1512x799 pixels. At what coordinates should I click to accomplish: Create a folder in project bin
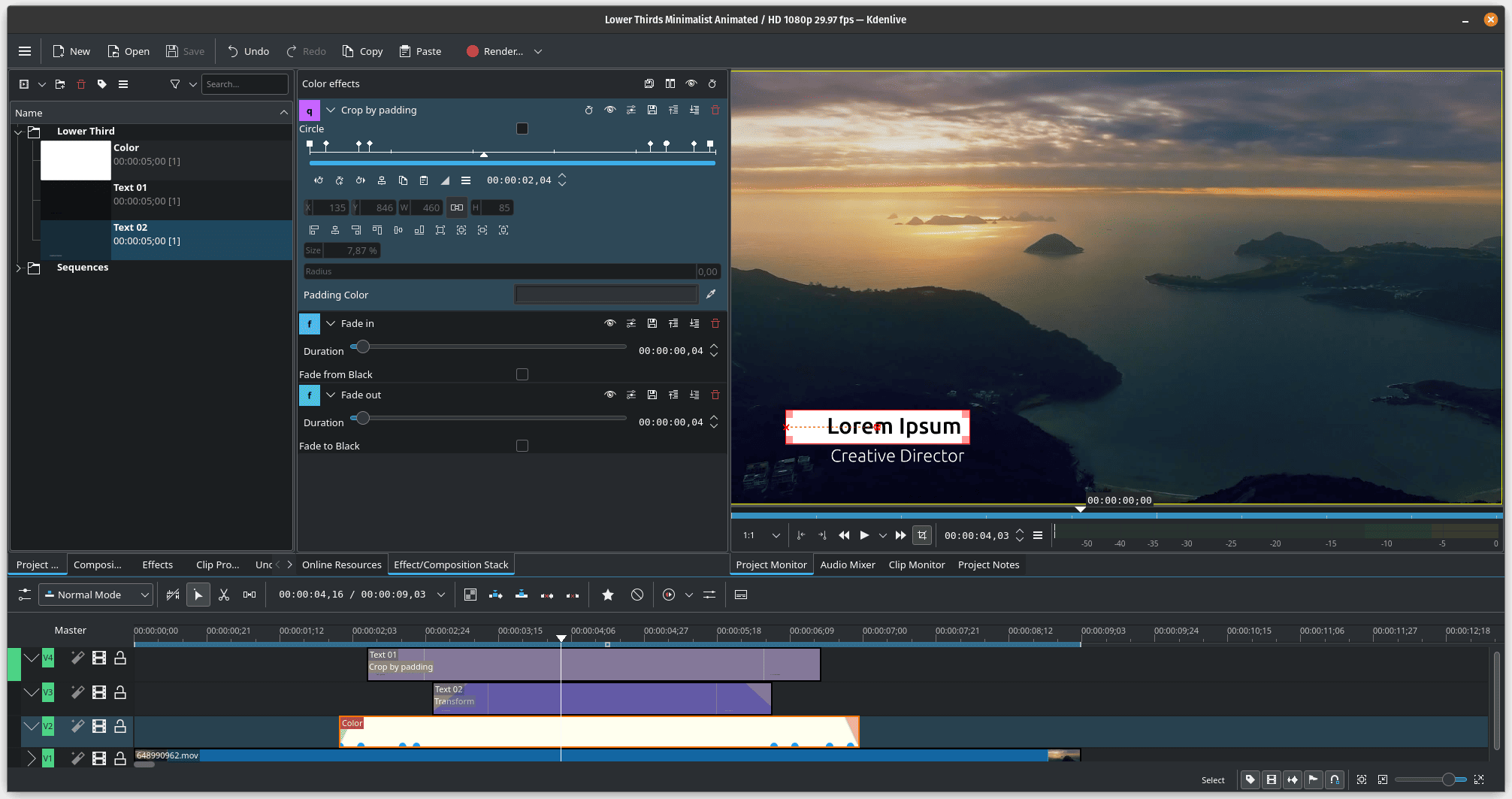(60, 84)
